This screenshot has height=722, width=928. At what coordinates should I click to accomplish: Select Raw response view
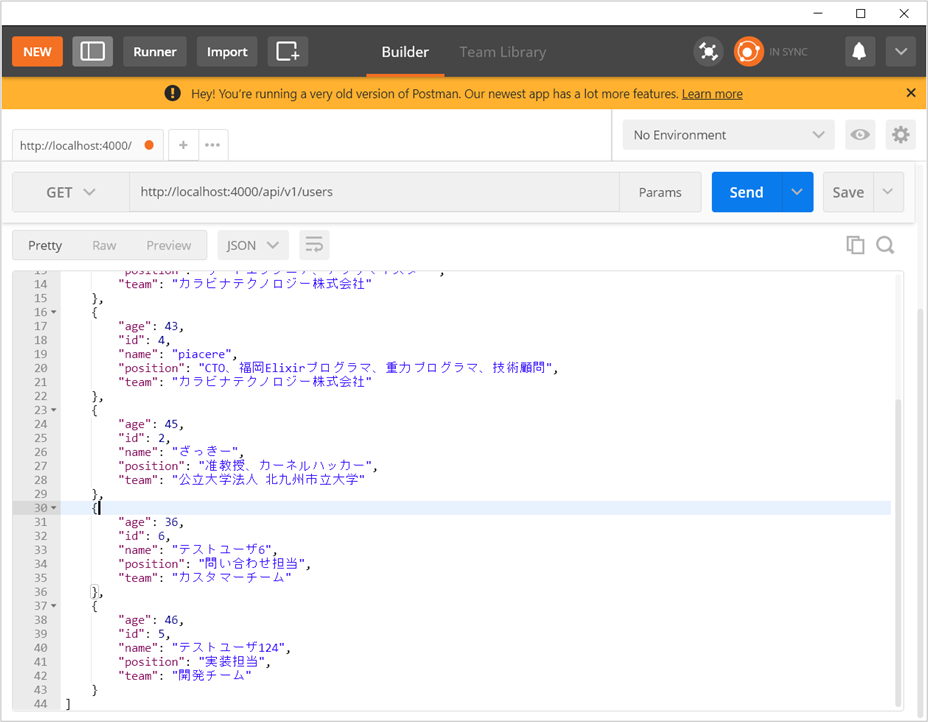click(x=104, y=246)
